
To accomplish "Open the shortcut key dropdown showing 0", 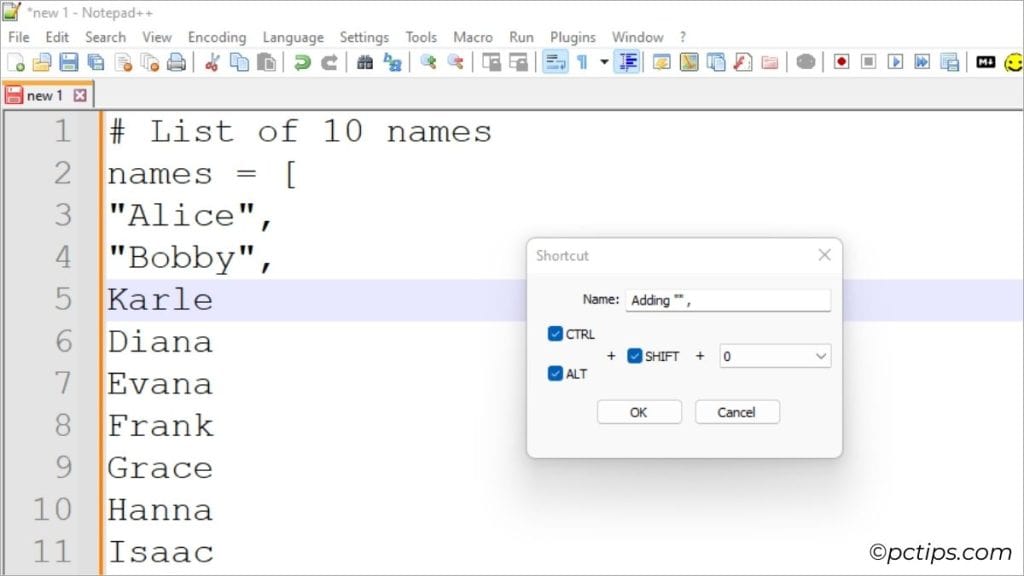I will 775,356.
